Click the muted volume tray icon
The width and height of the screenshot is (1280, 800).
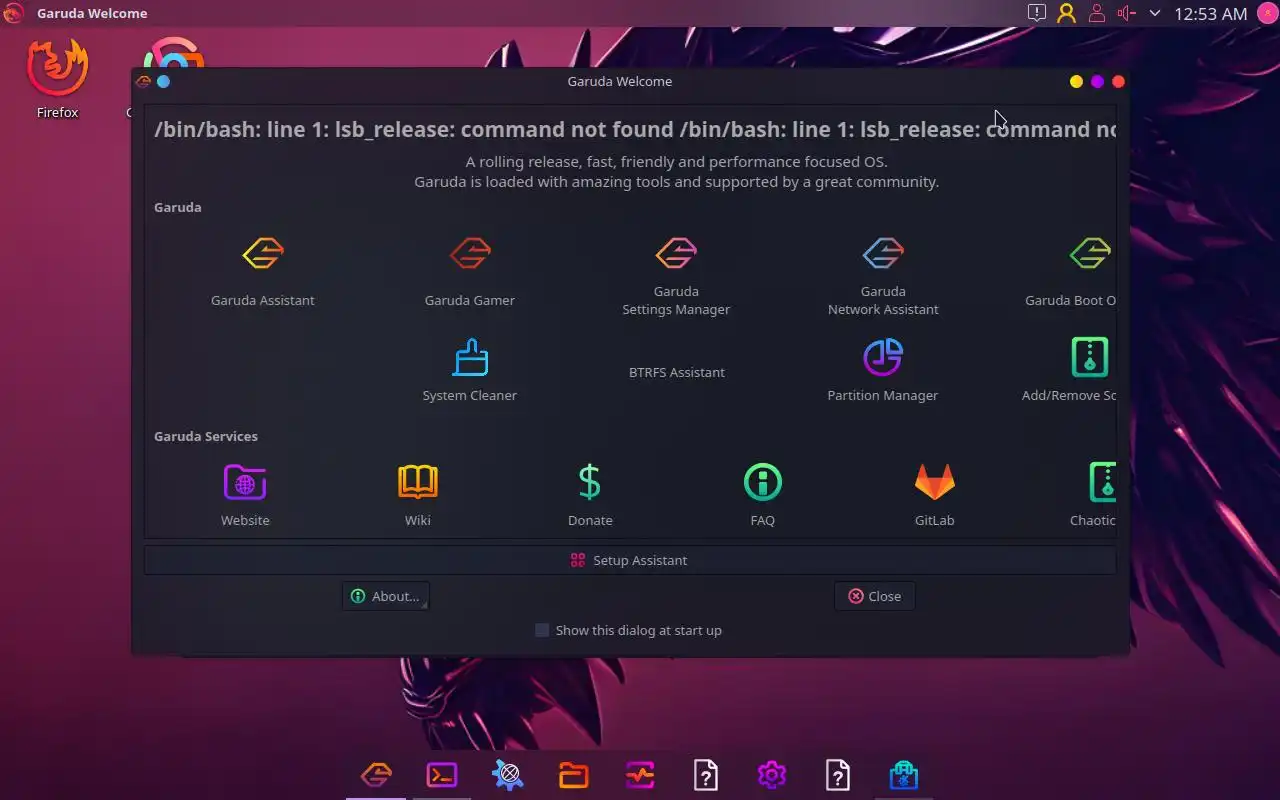coord(1127,13)
